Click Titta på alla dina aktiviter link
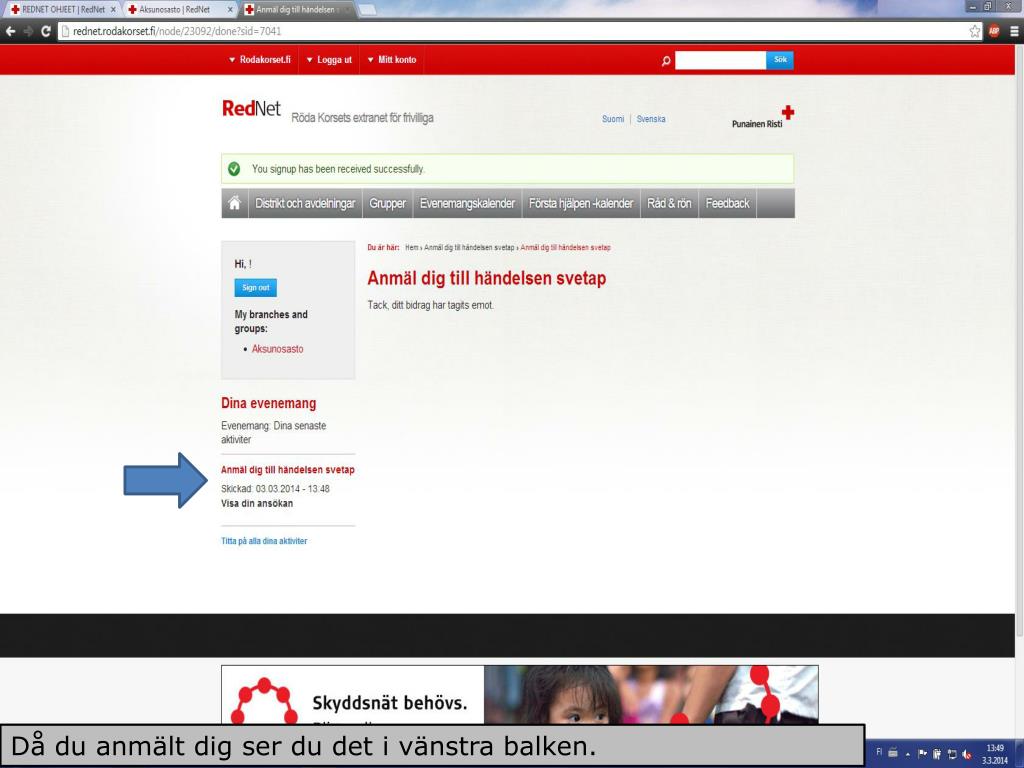 pos(264,541)
